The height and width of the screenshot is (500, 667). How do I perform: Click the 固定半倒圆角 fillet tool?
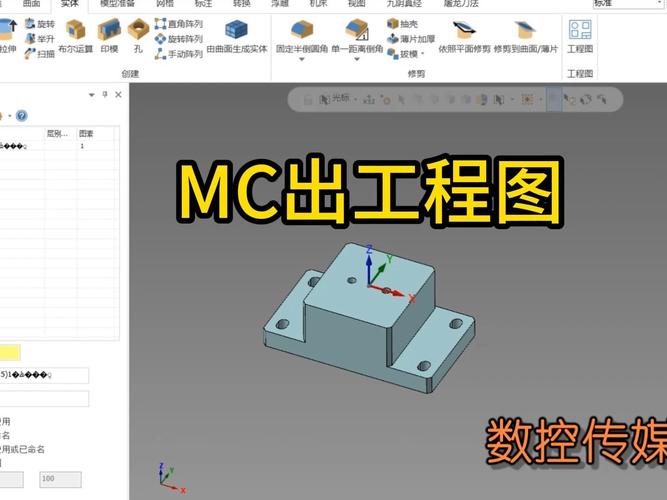[302, 37]
